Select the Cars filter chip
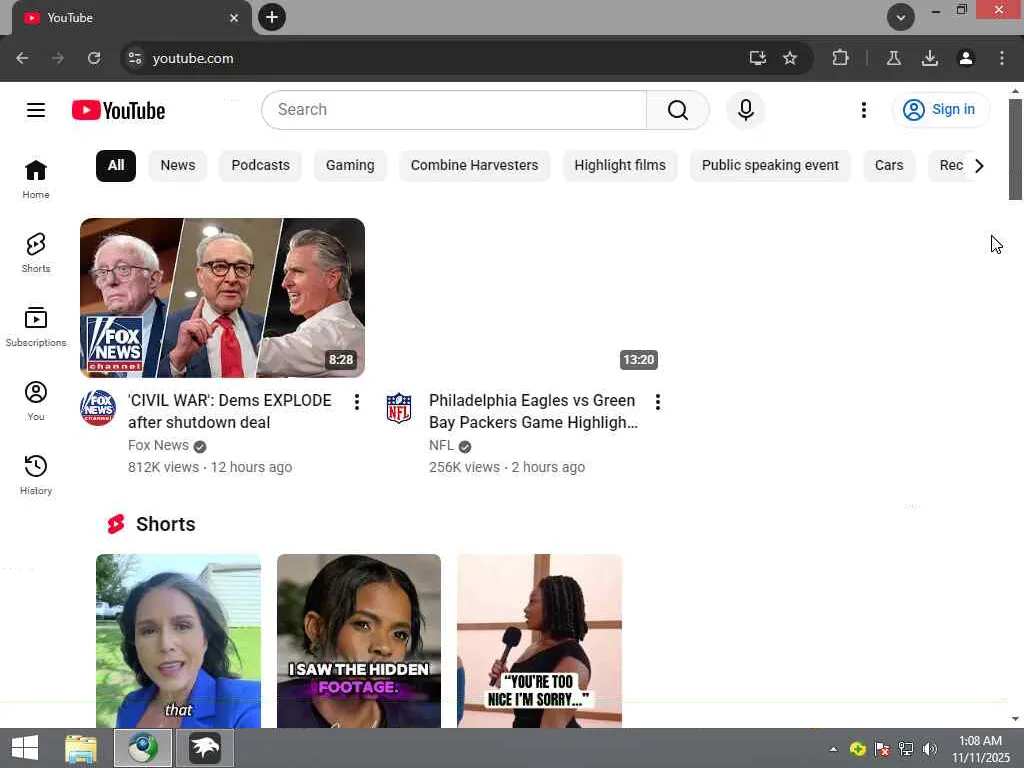 click(889, 166)
